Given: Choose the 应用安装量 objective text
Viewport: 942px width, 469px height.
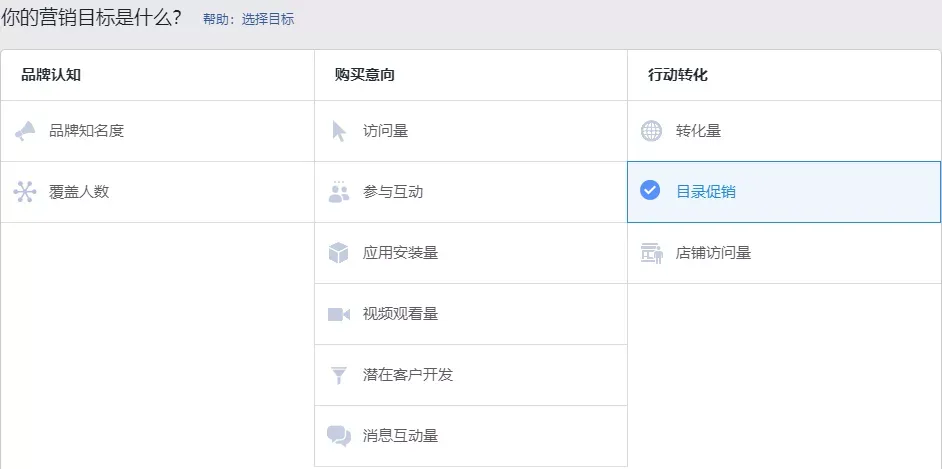Looking at the screenshot, I should click(400, 253).
